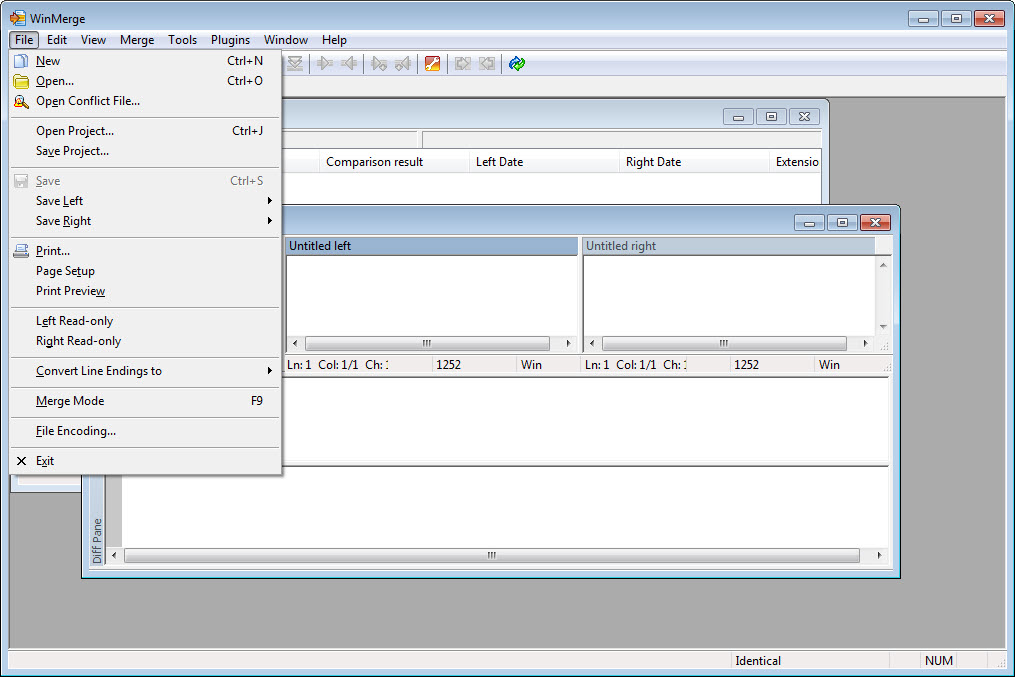Image resolution: width=1015 pixels, height=677 pixels.
Task: Open Options via the wrench toolbar icon
Action: 432,63
